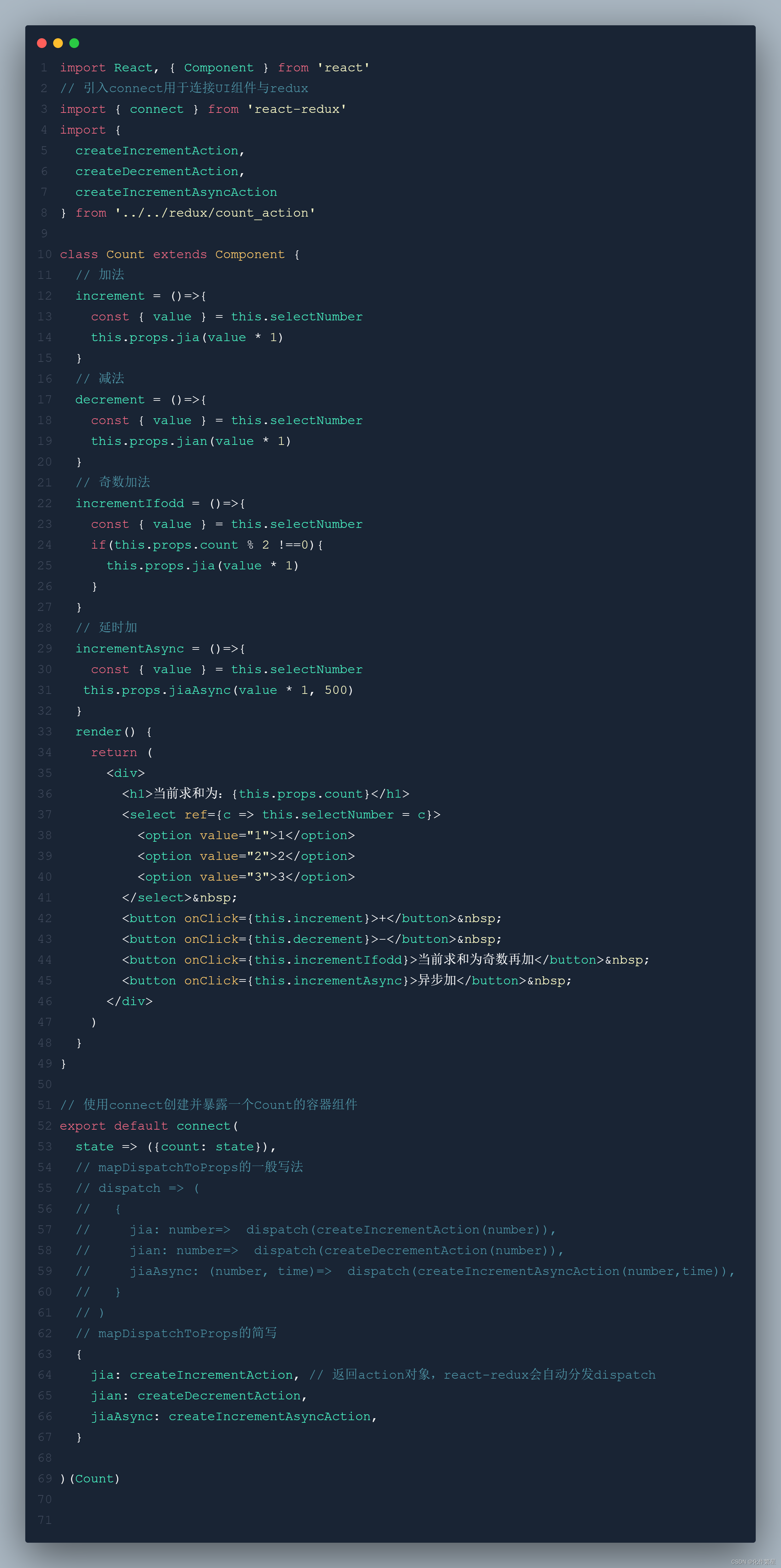
Task: Click 'increment = ()=>{' on line 12
Action: pyautogui.click(x=141, y=296)
